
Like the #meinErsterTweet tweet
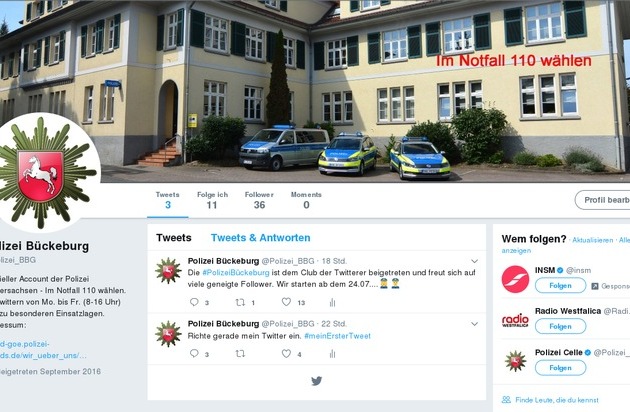click(x=286, y=353)
